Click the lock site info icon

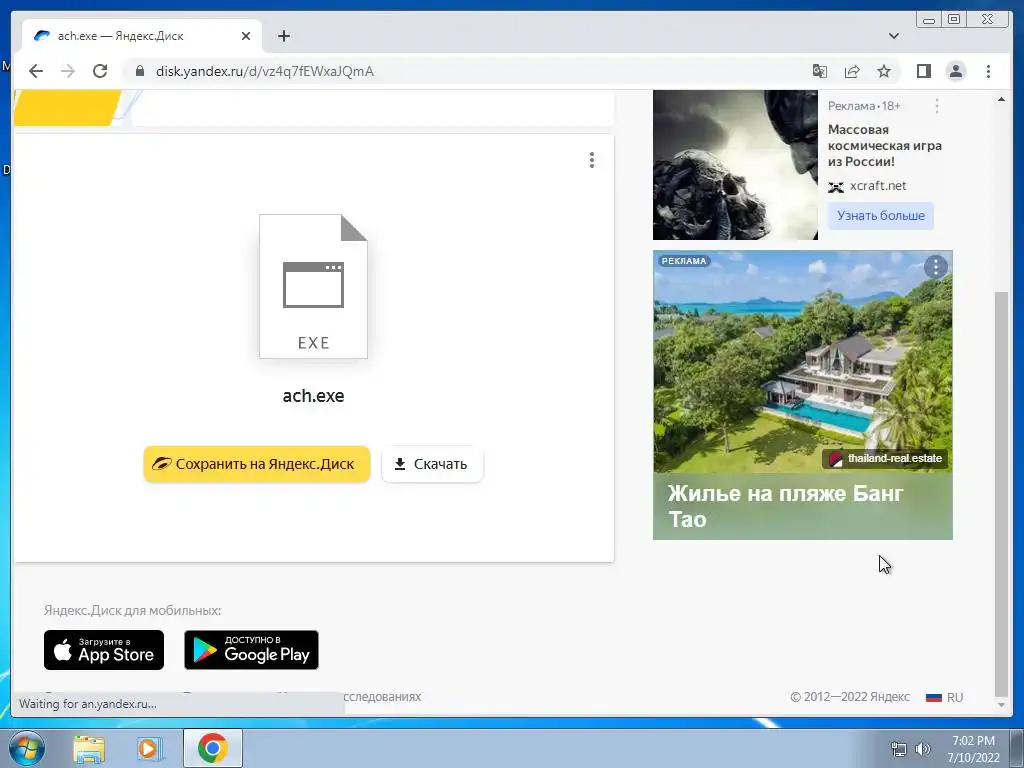[140, 71]
